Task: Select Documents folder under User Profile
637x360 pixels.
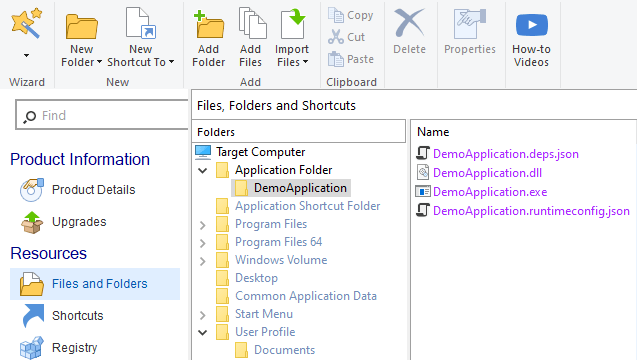Action: coord(284,350)
